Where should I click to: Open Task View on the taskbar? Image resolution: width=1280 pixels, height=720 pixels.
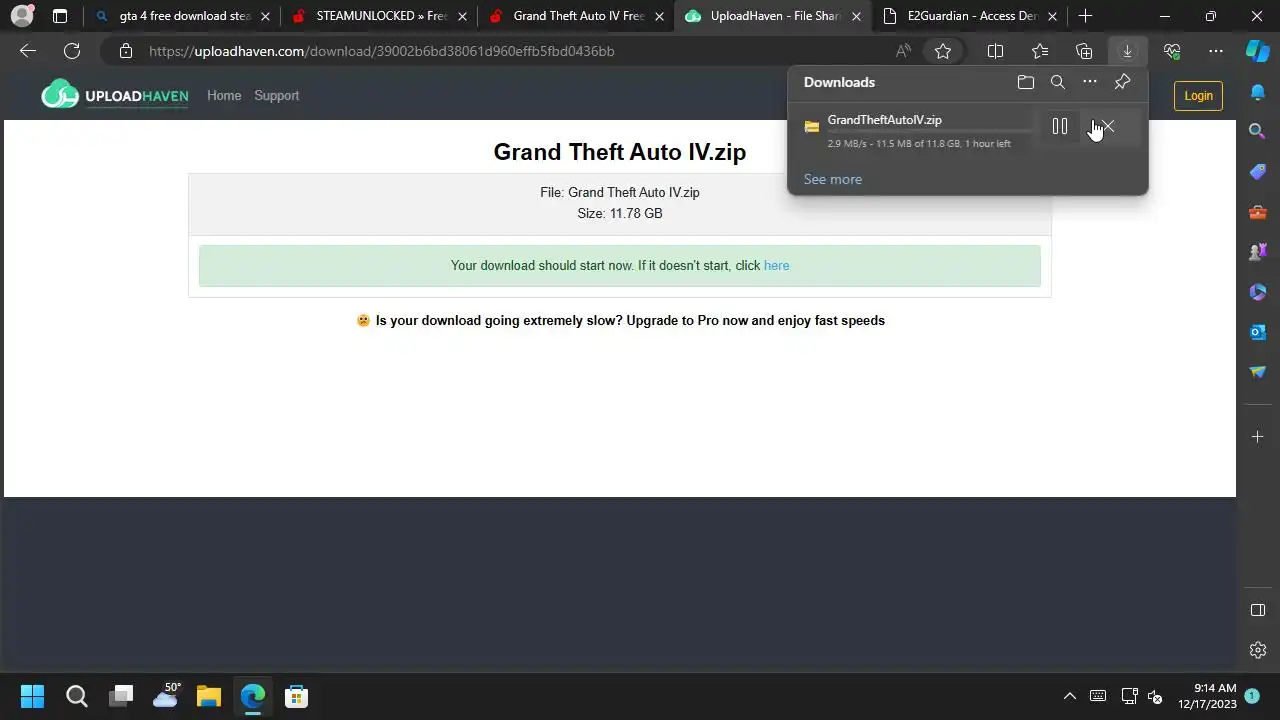click(121, 696)
